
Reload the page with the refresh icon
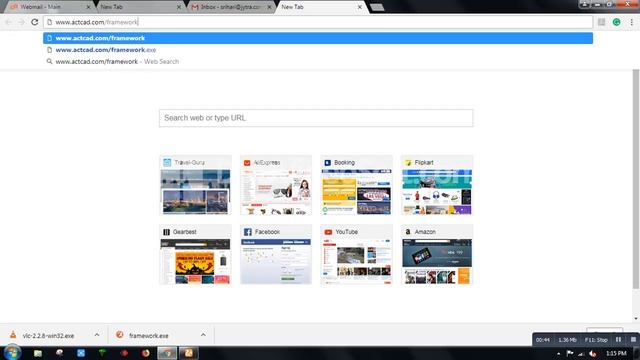click(35, 22)
